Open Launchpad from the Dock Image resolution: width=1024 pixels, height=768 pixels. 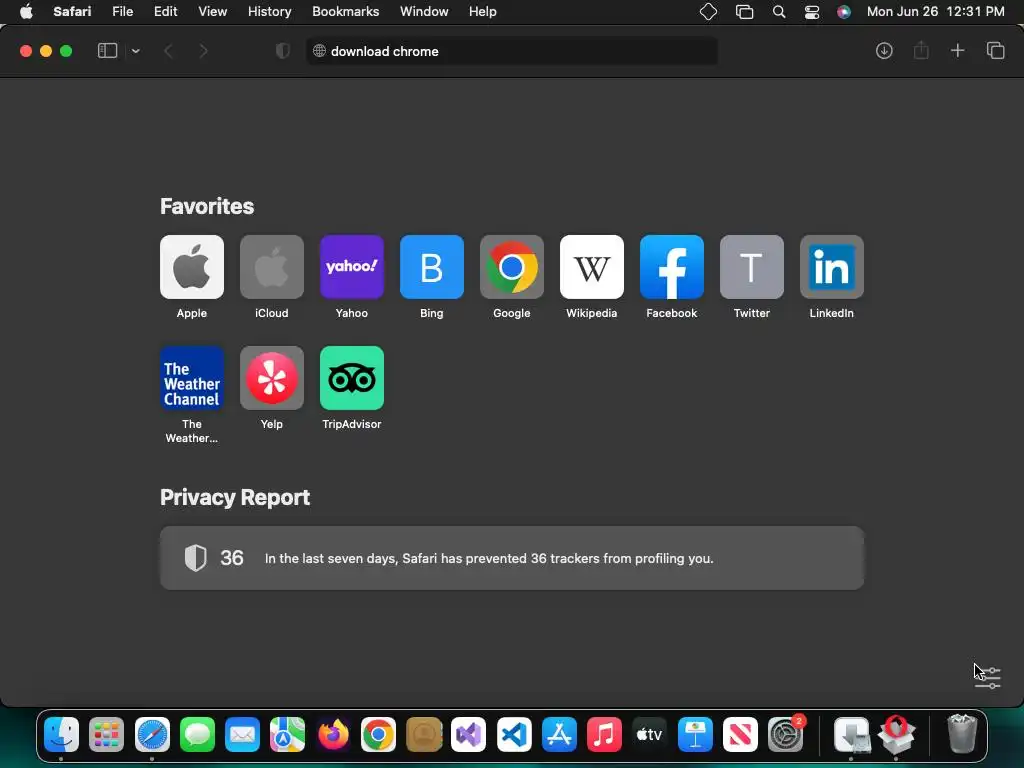pyautogui.click(x=106, y=735)
